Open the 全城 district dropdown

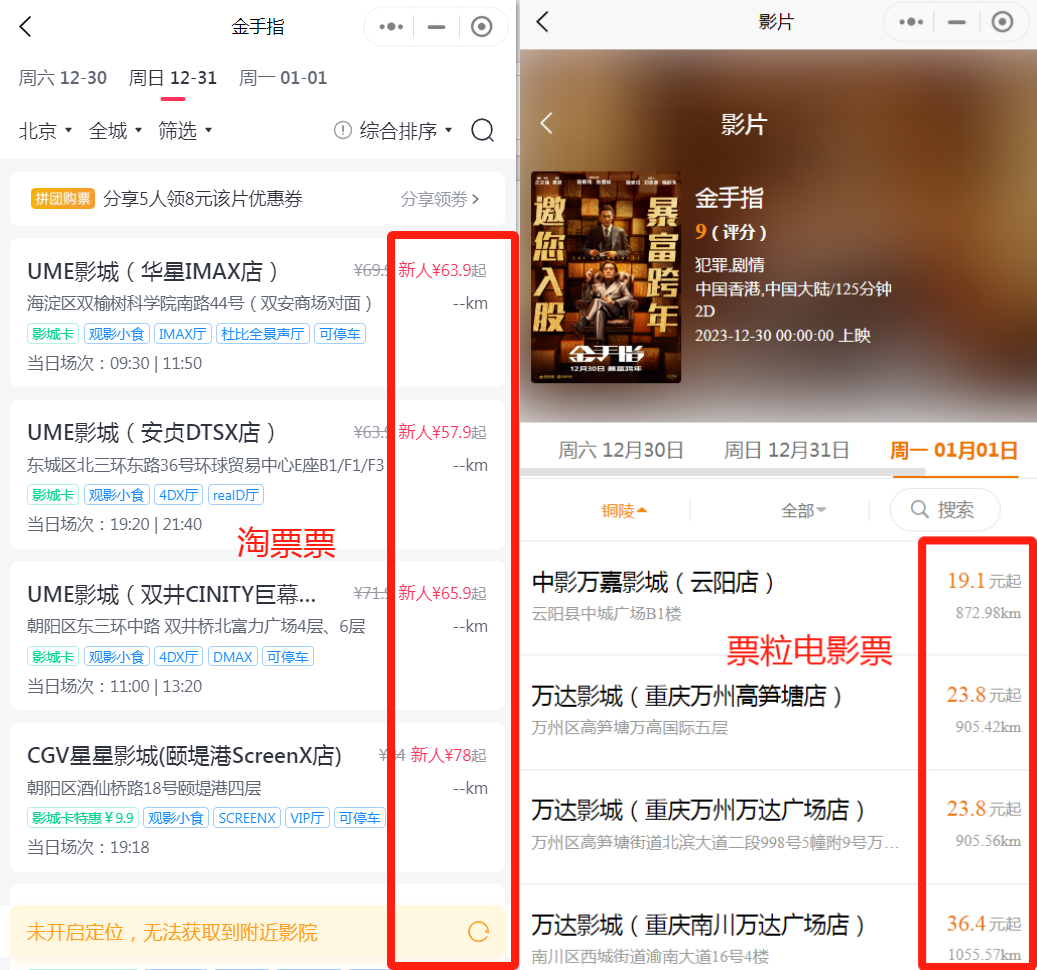coord(115,130)
